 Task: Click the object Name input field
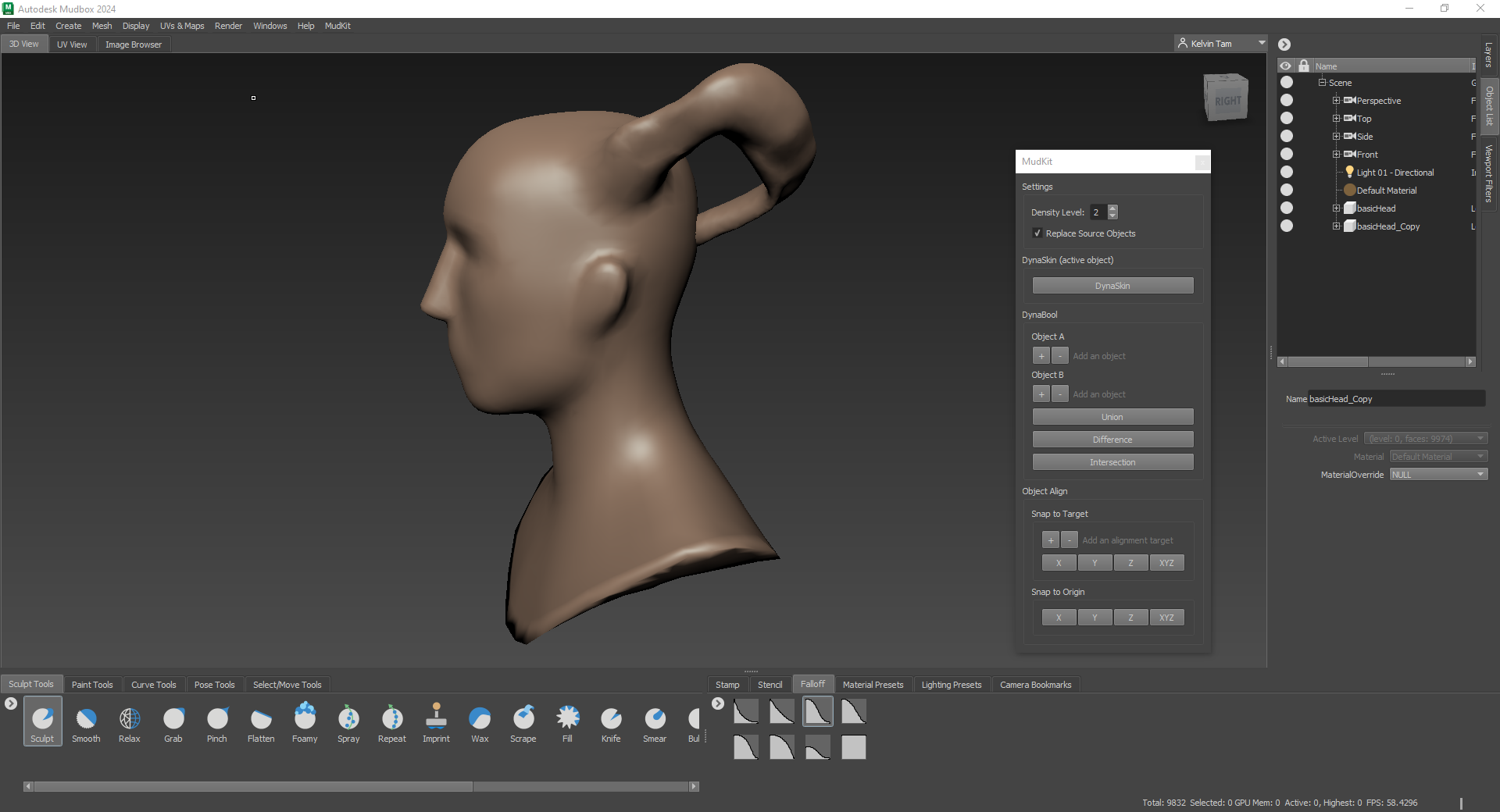[x=1396, y=399]
